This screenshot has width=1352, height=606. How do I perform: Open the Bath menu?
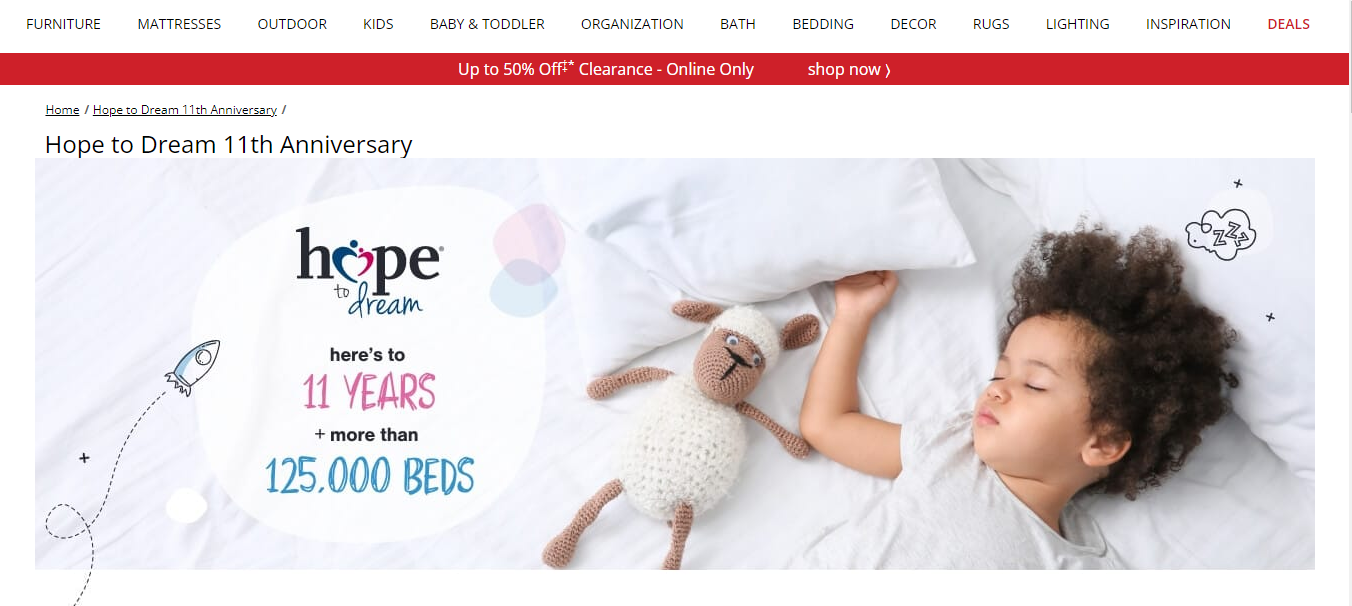tap(738, 24)
